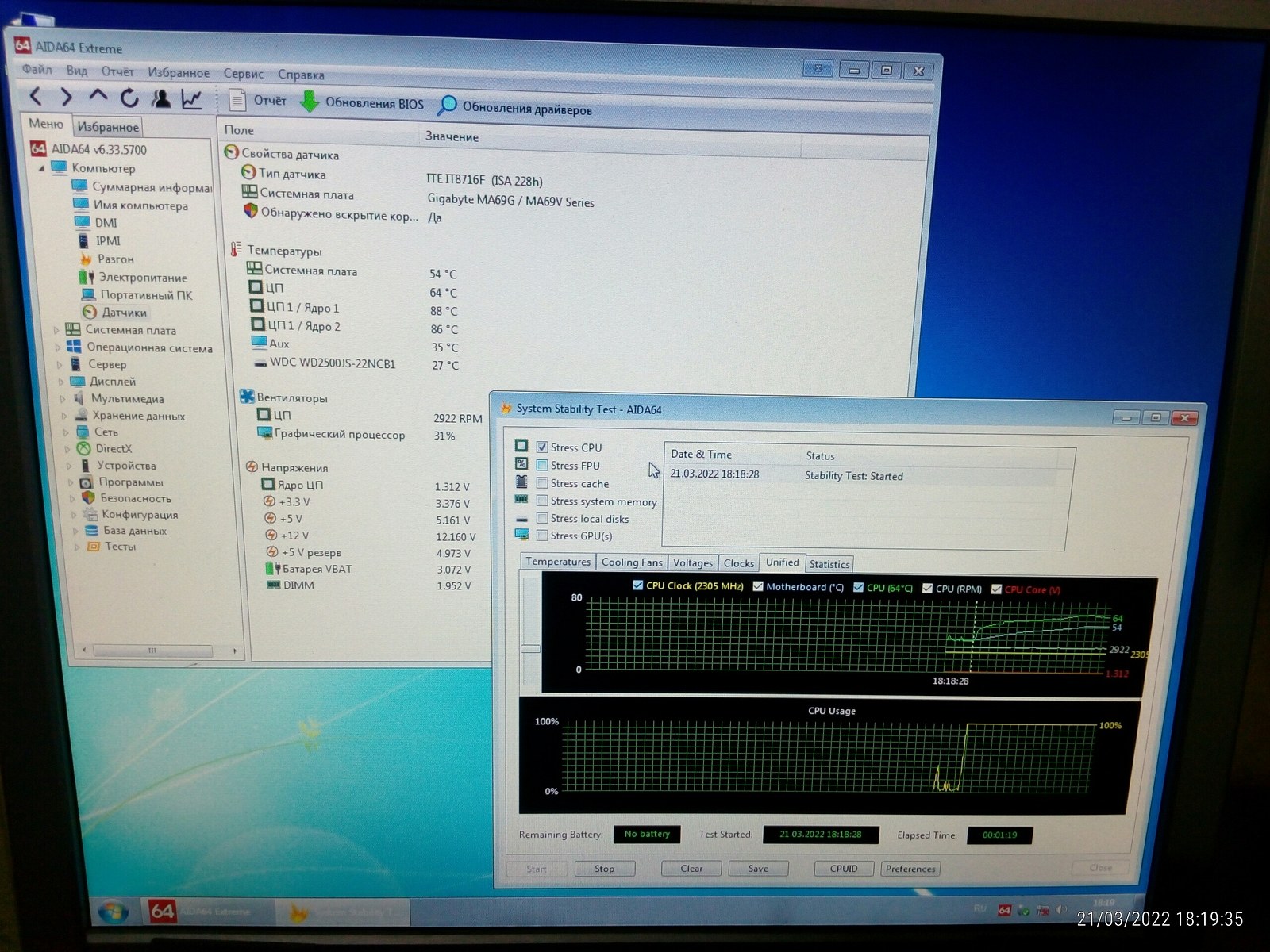Expand the Системная плата tree node
1270x952 pixels.
coord(56,330)
